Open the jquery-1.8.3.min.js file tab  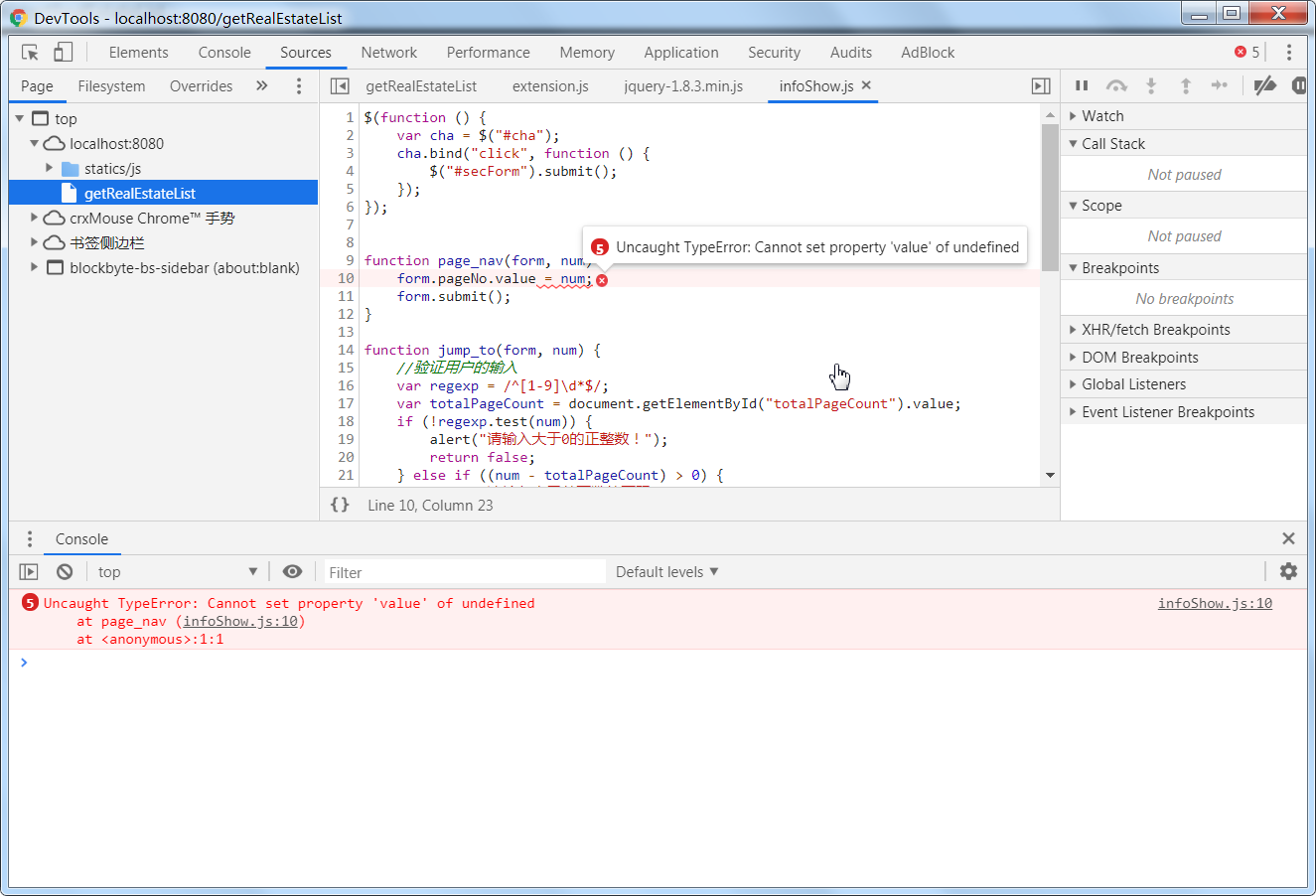tap(683, 86)
